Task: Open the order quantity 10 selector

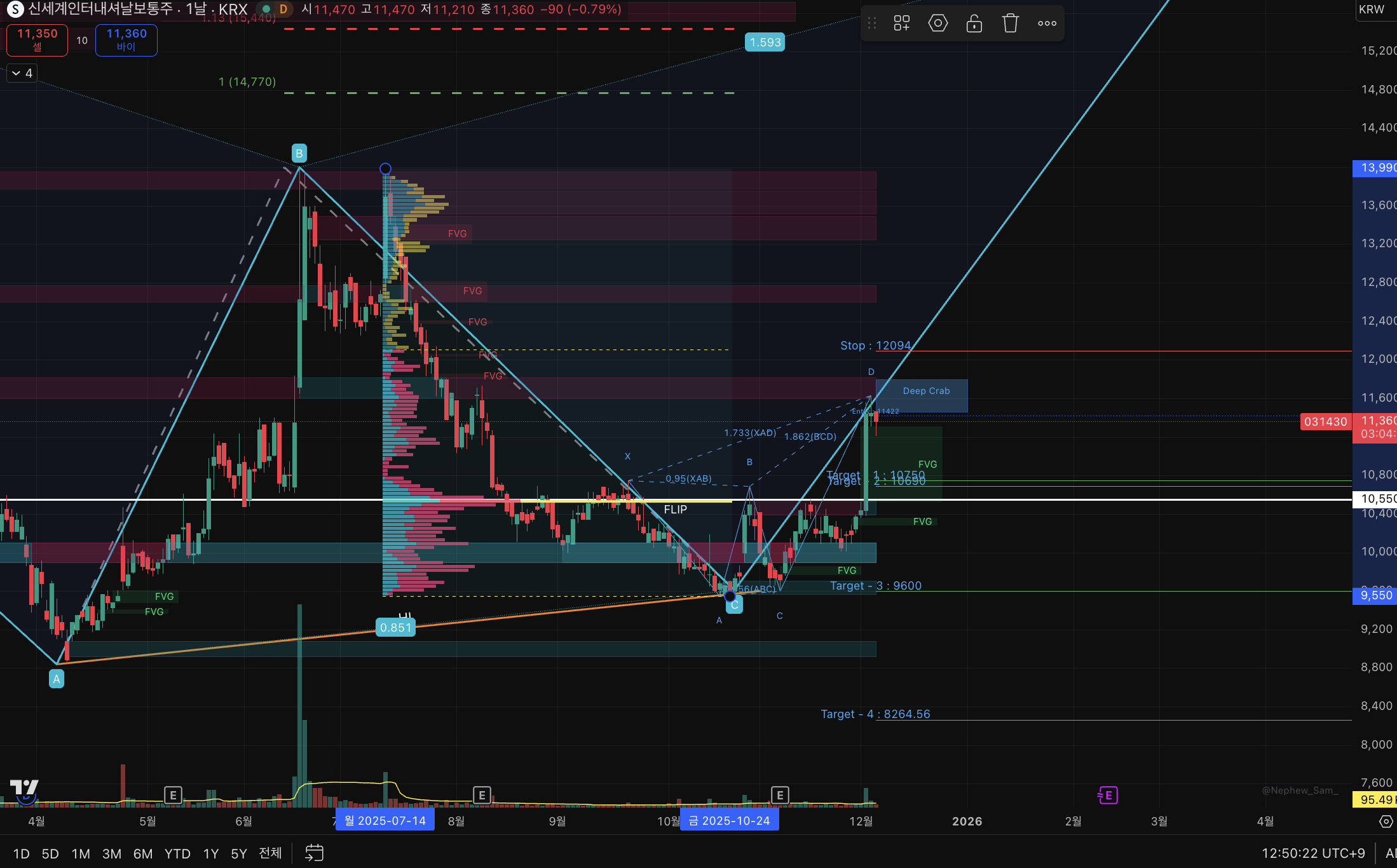Action: [x=82, y=41]
